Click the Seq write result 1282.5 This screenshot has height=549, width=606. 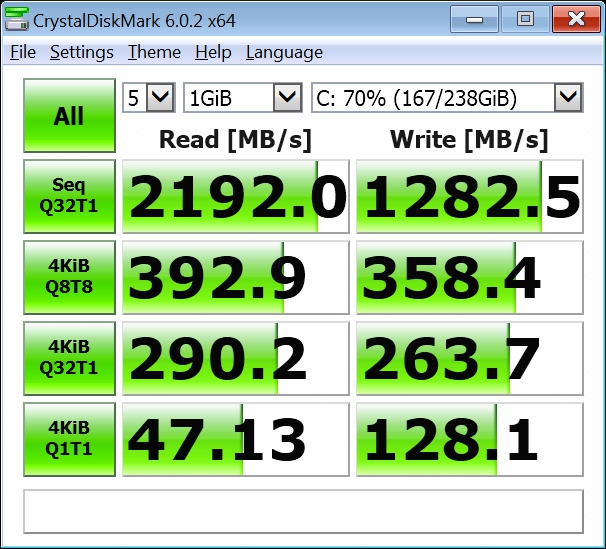click(x=470, y=197)
